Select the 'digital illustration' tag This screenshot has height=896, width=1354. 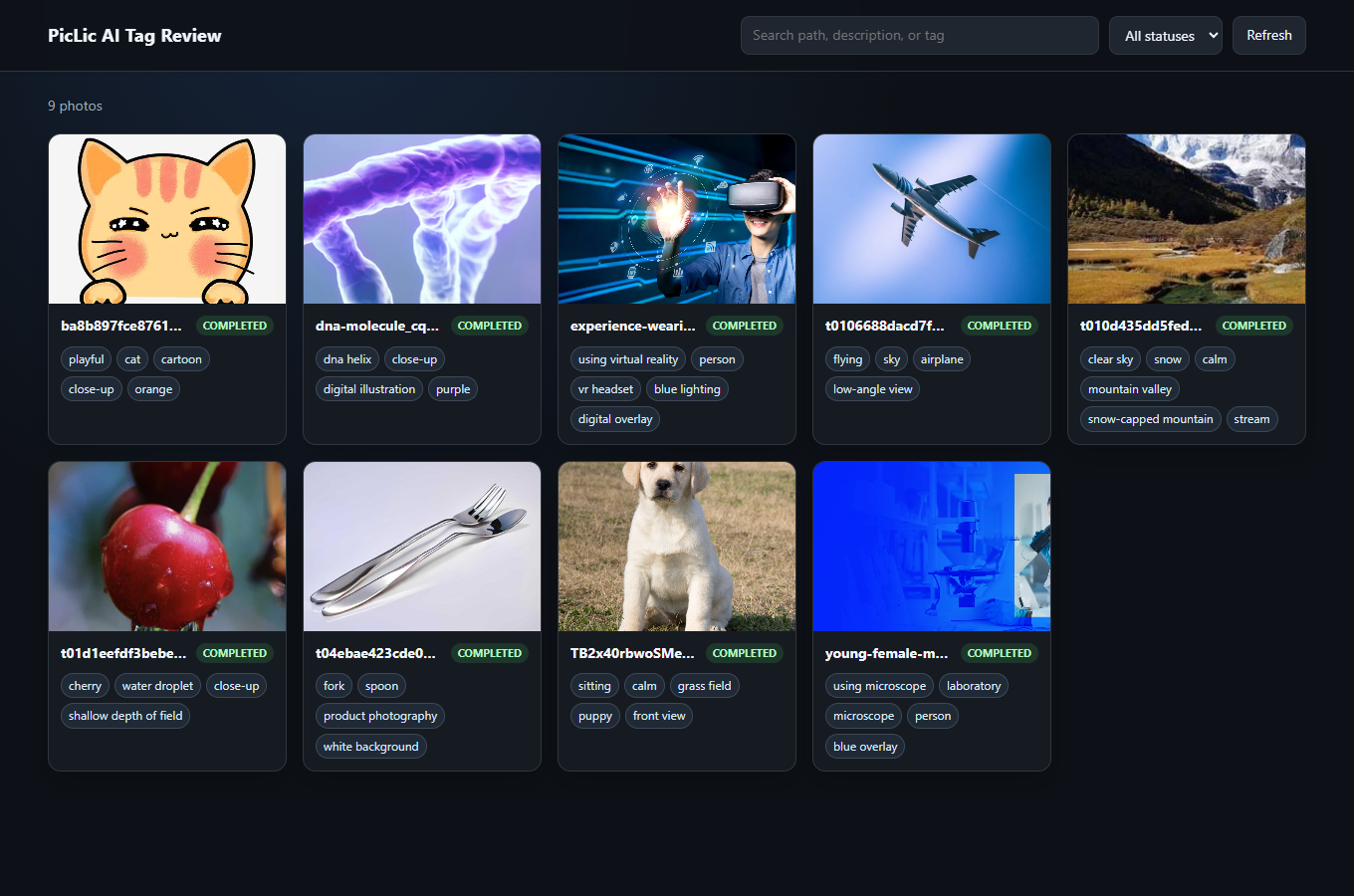[369, 389]
